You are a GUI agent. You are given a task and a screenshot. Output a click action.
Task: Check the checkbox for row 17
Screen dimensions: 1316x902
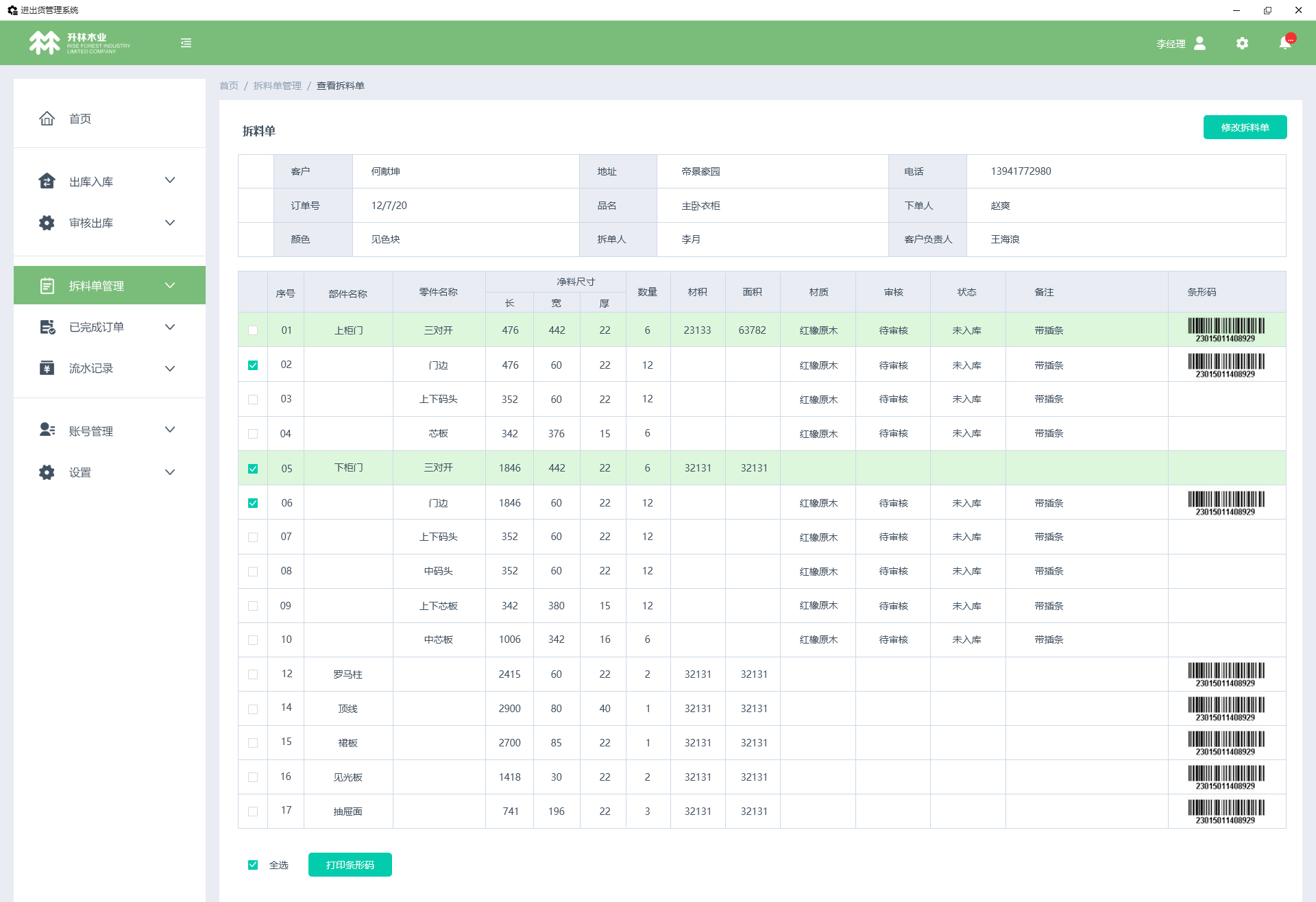(x=253, y=812)
